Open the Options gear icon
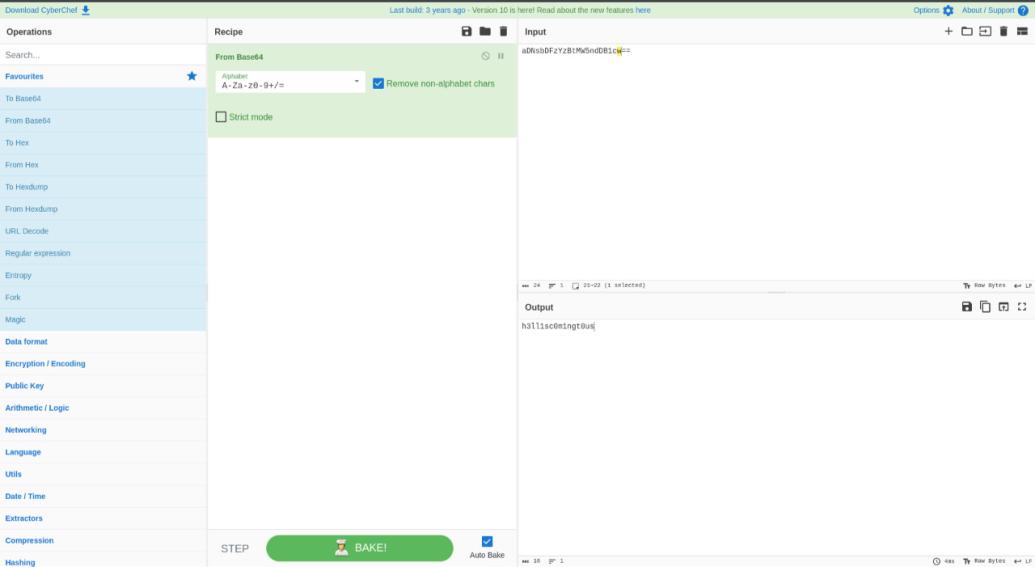 coord(948,10)
